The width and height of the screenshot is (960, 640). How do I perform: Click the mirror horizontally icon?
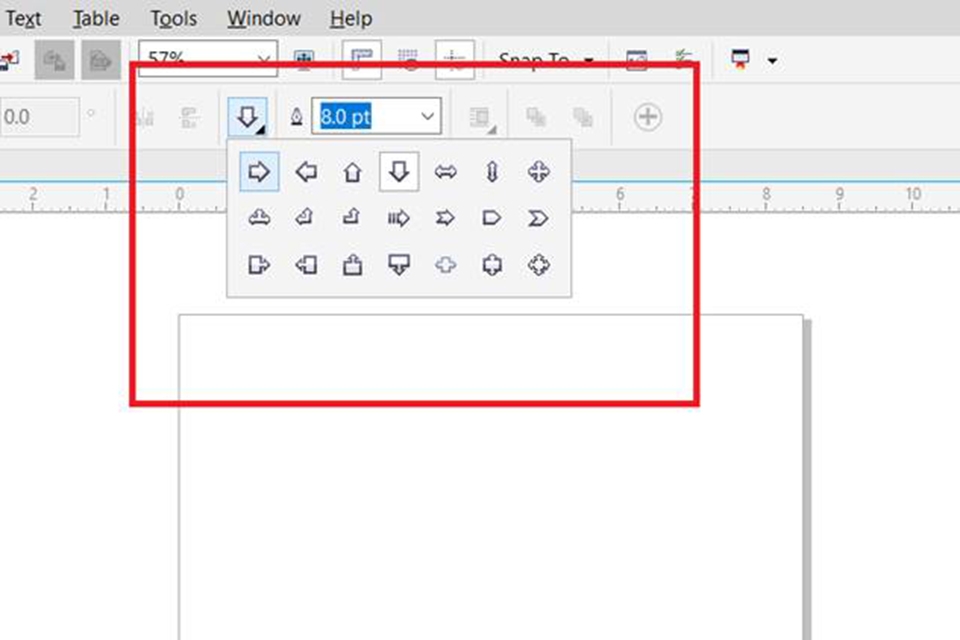tap(143, 116)
